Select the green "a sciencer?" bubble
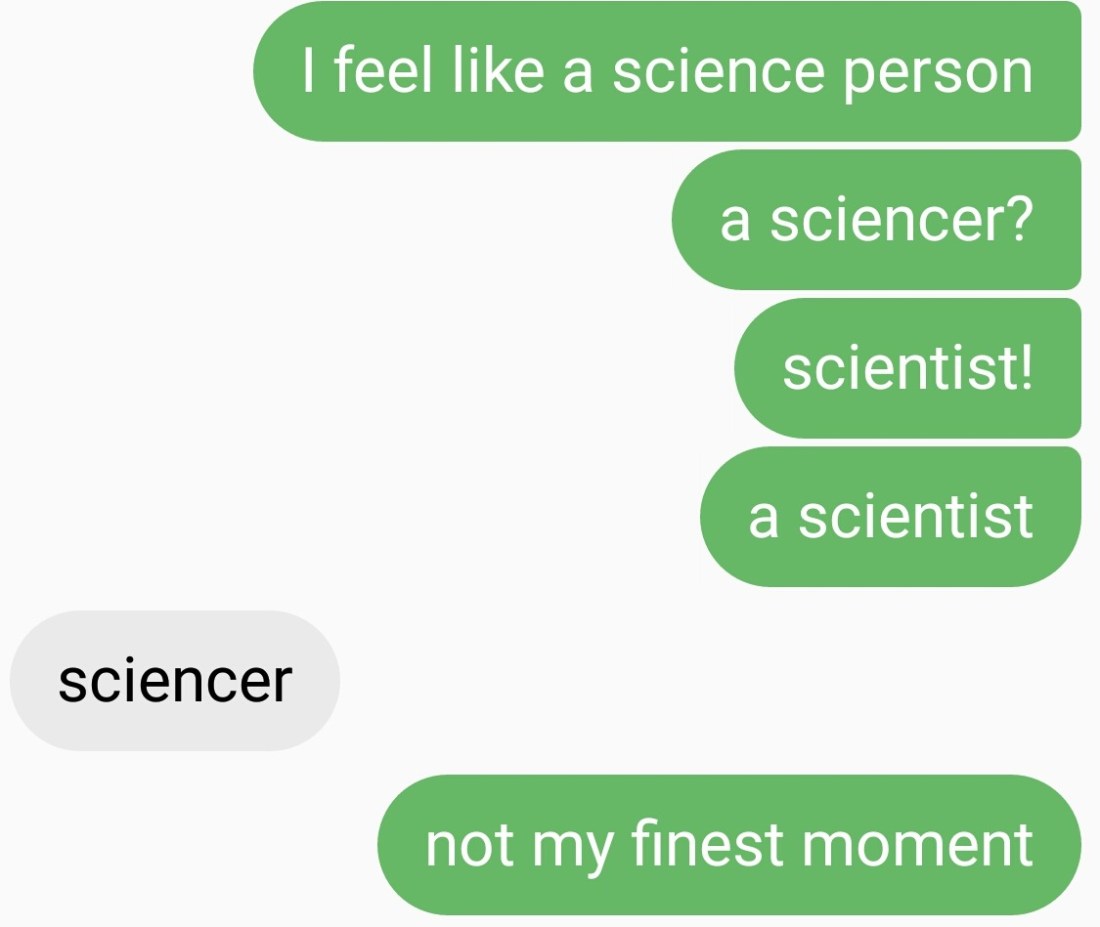Viewport: 1100px width, 927px height. 876,220
